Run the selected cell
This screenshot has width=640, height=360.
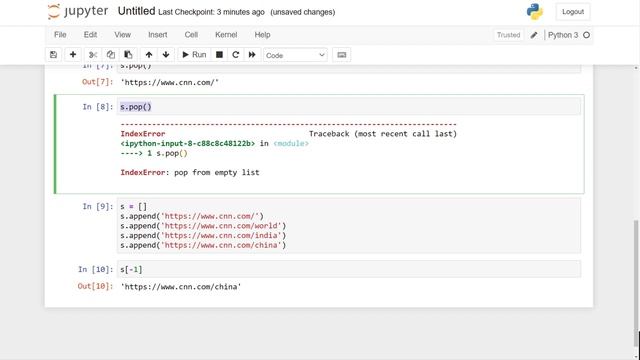[x=194, y=55]
